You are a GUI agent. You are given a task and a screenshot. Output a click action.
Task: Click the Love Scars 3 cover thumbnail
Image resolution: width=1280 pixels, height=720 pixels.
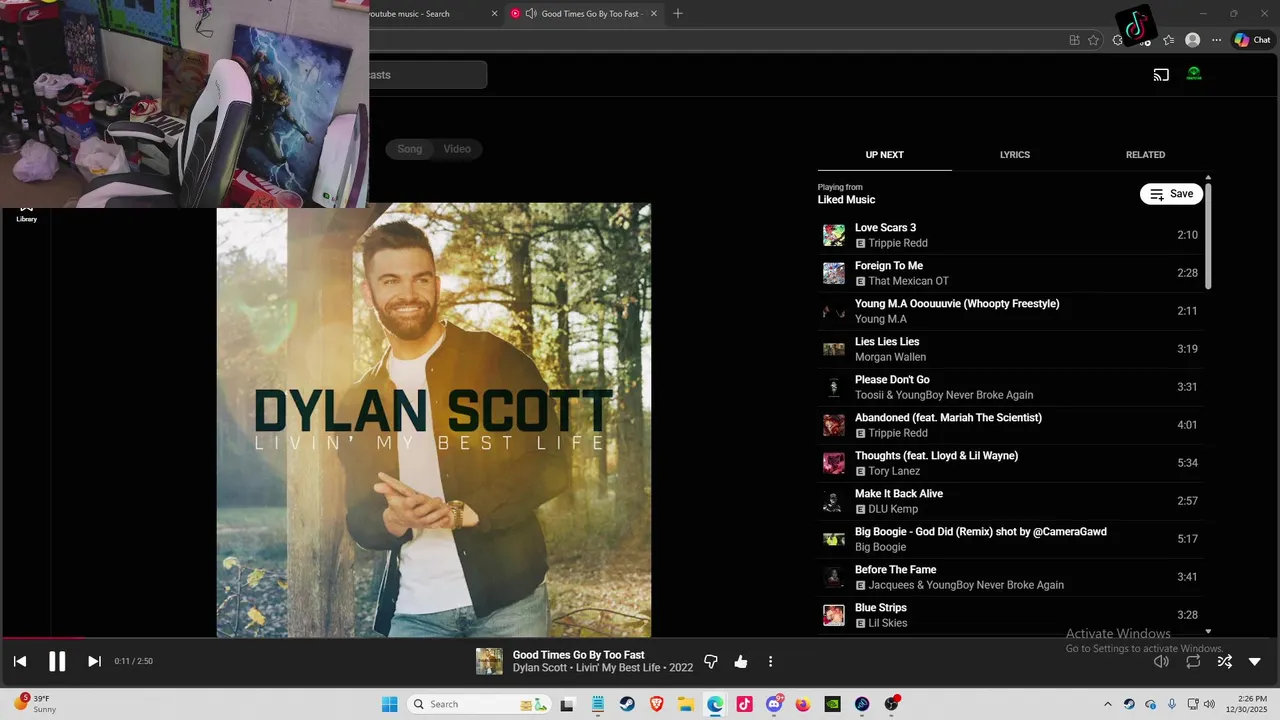833,235
